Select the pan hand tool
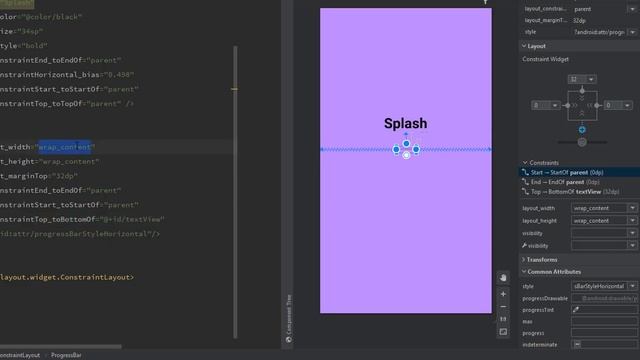Viewport: 640px width, 360px height. click(503, 278)
